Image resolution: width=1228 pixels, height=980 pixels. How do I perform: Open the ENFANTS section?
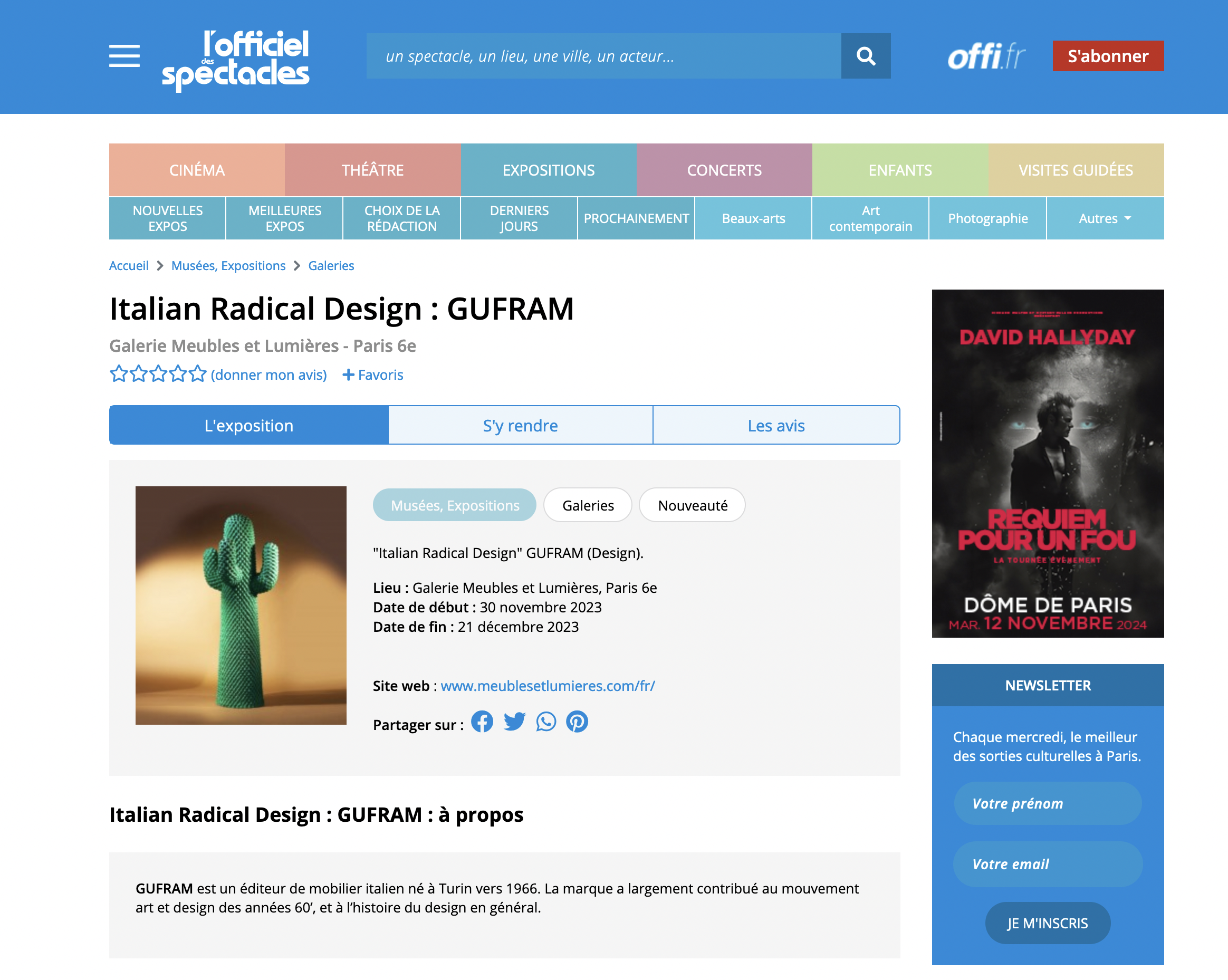pos(900,170)
